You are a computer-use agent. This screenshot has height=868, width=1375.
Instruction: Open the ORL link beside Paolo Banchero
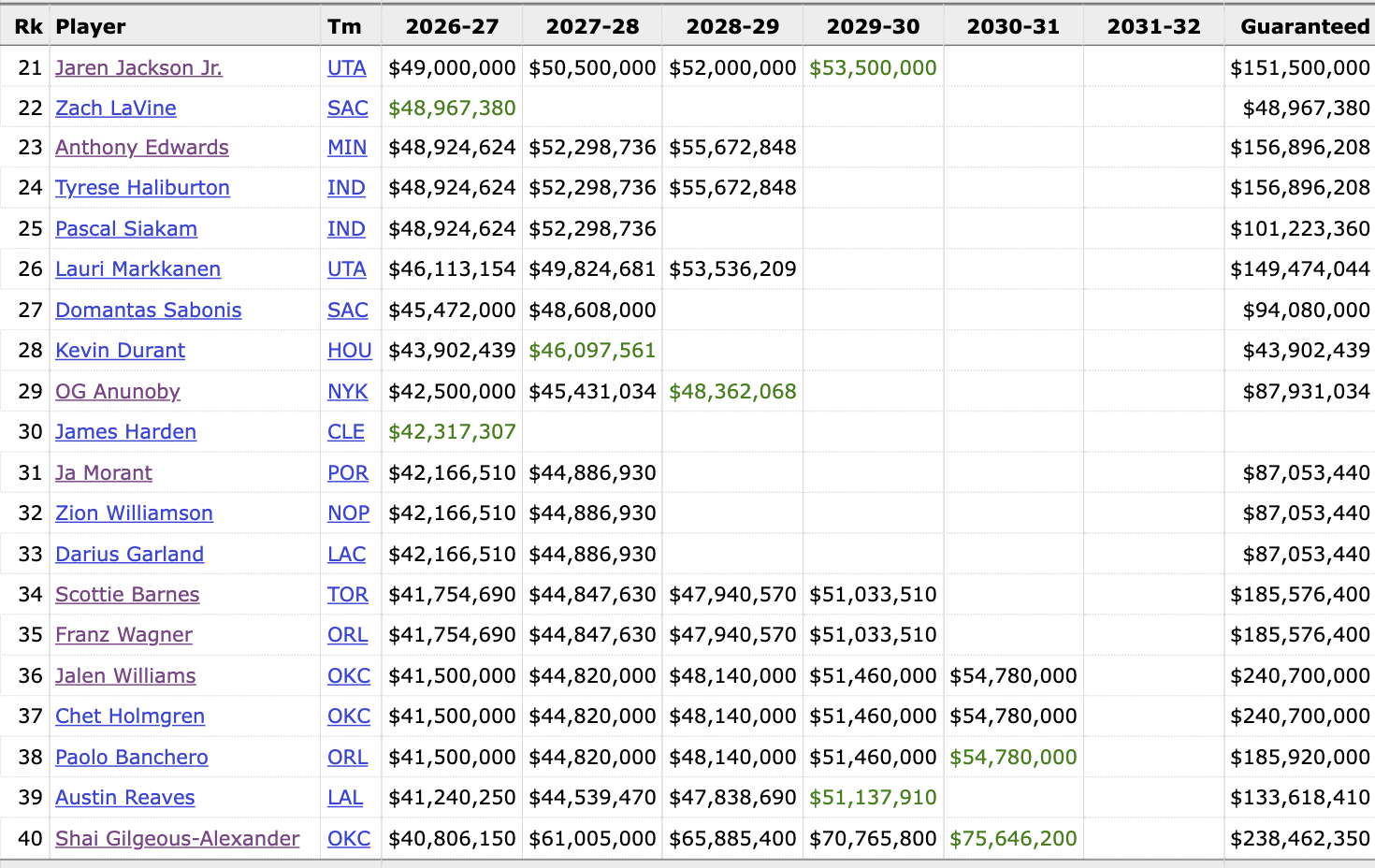point(348,757)
